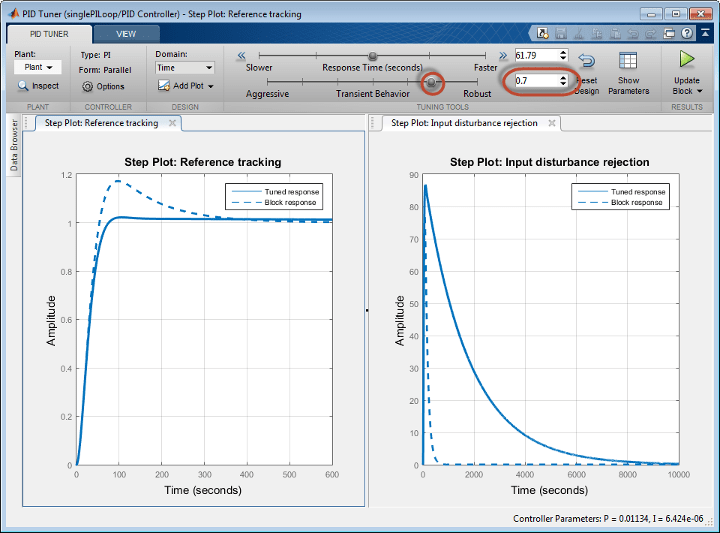
Task: Open the Data Browser side panel
Action: pyautogui.click(x=14, y=145)
